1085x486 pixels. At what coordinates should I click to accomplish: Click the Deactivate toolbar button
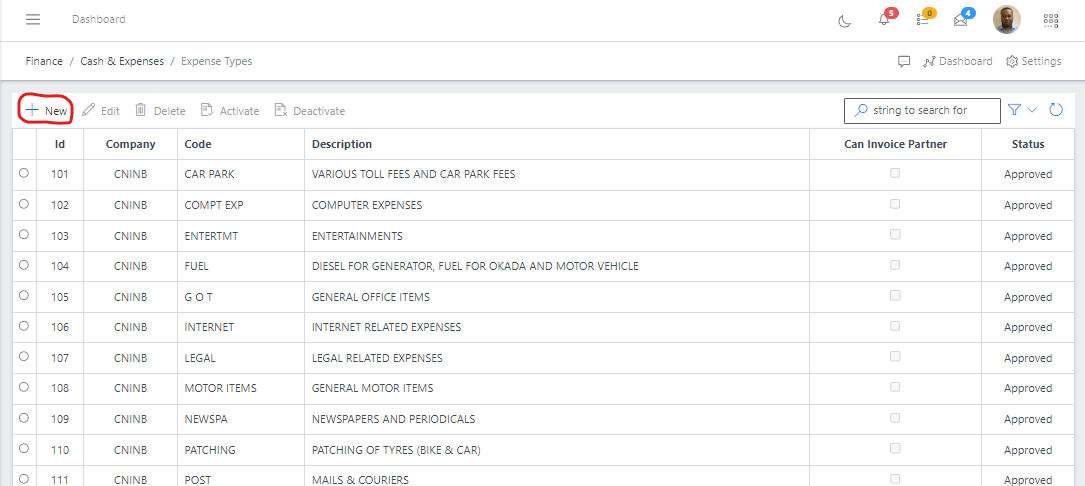[309, 111]
